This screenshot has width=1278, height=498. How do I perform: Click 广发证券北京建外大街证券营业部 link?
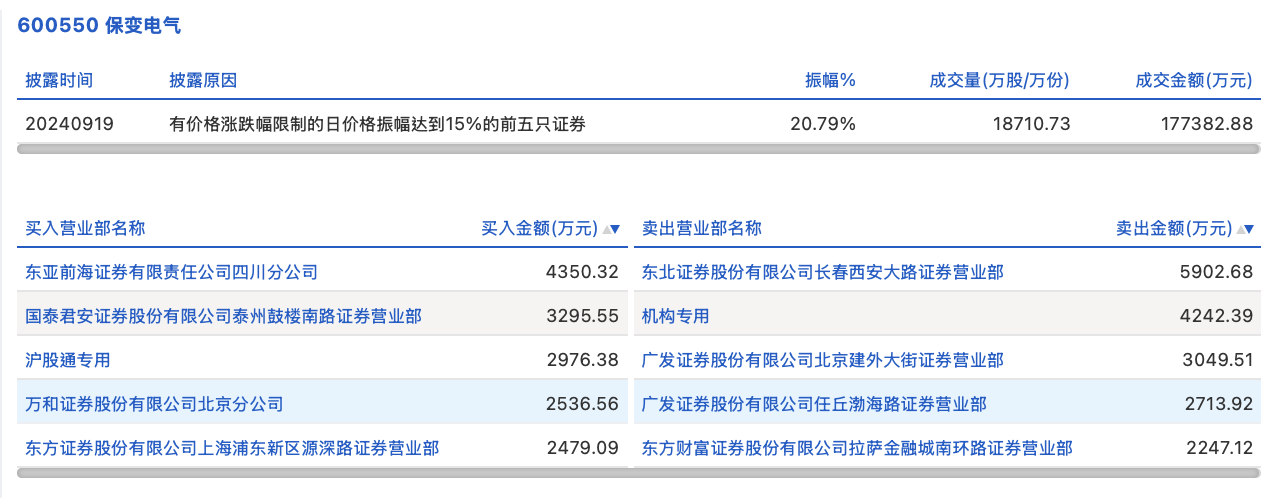[822, 360]
